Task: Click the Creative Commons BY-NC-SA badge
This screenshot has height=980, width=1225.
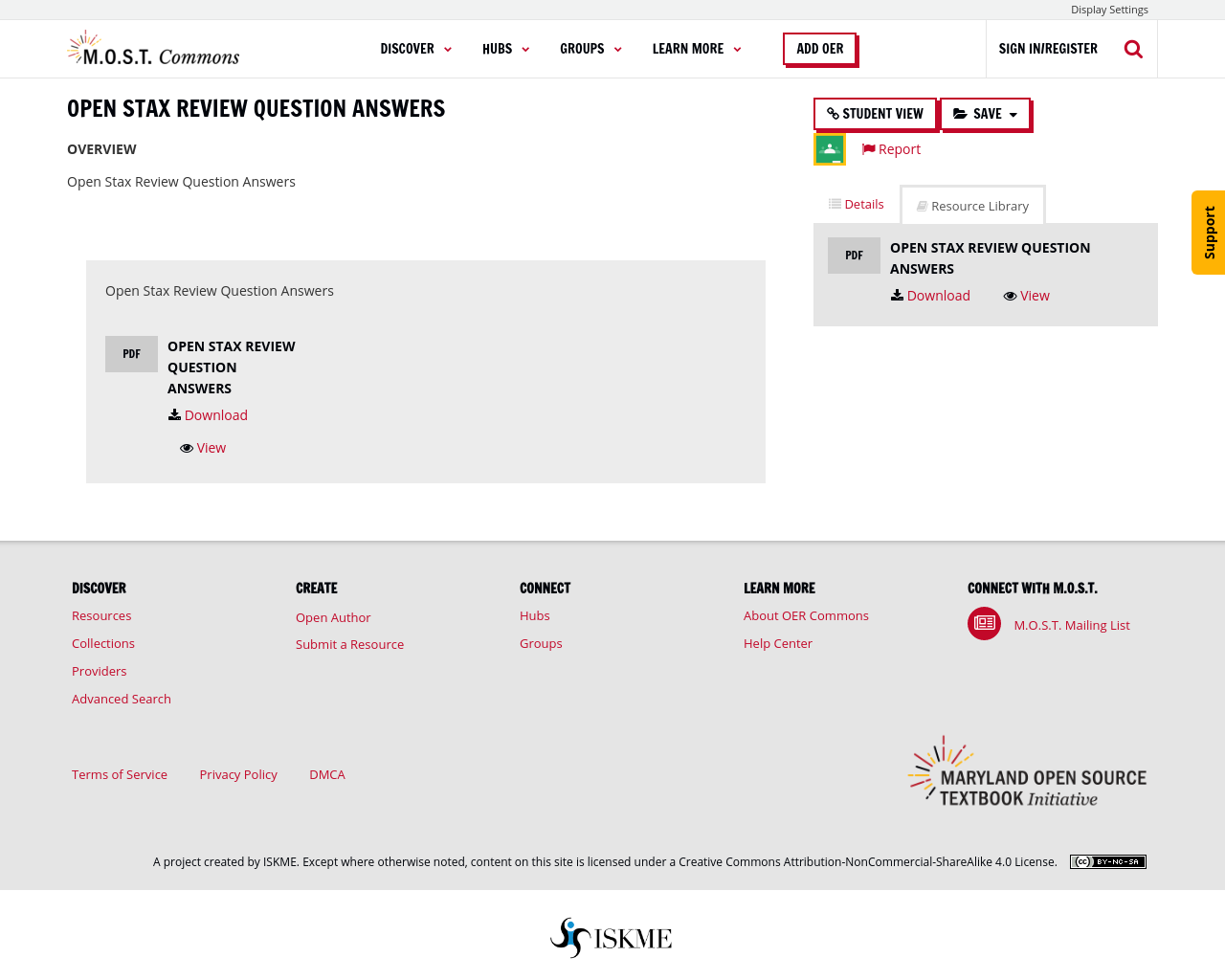Action: pos(1107,861)
